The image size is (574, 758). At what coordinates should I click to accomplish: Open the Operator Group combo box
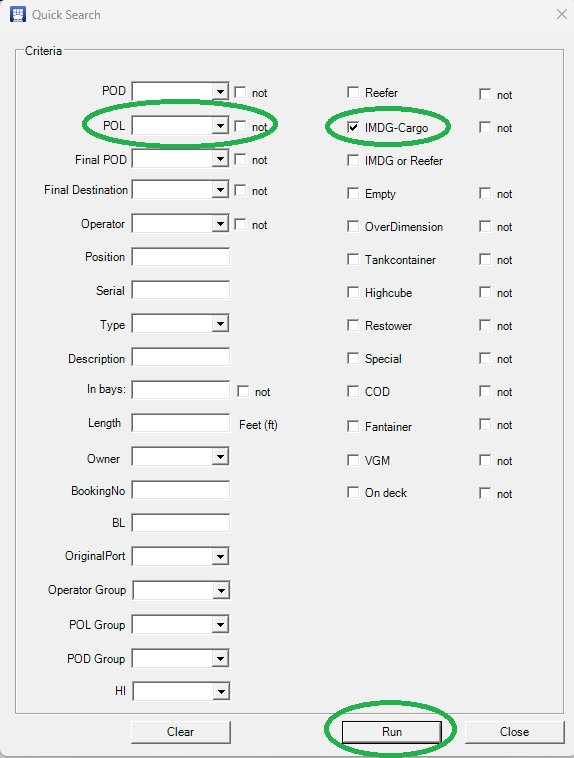click(x=221, y=590)
